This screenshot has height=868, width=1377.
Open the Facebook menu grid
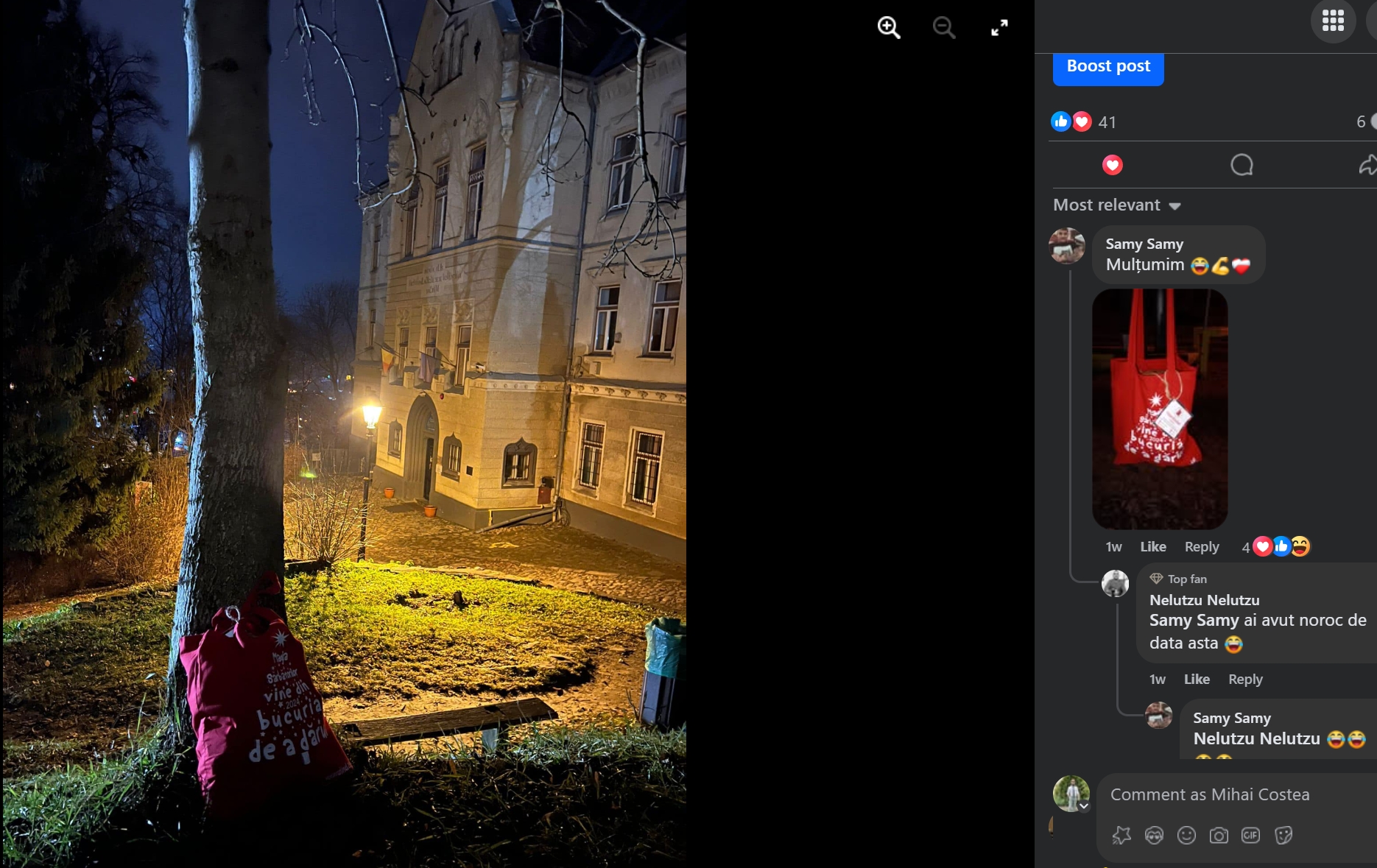pyautogui.click(x=1332, y=21)
